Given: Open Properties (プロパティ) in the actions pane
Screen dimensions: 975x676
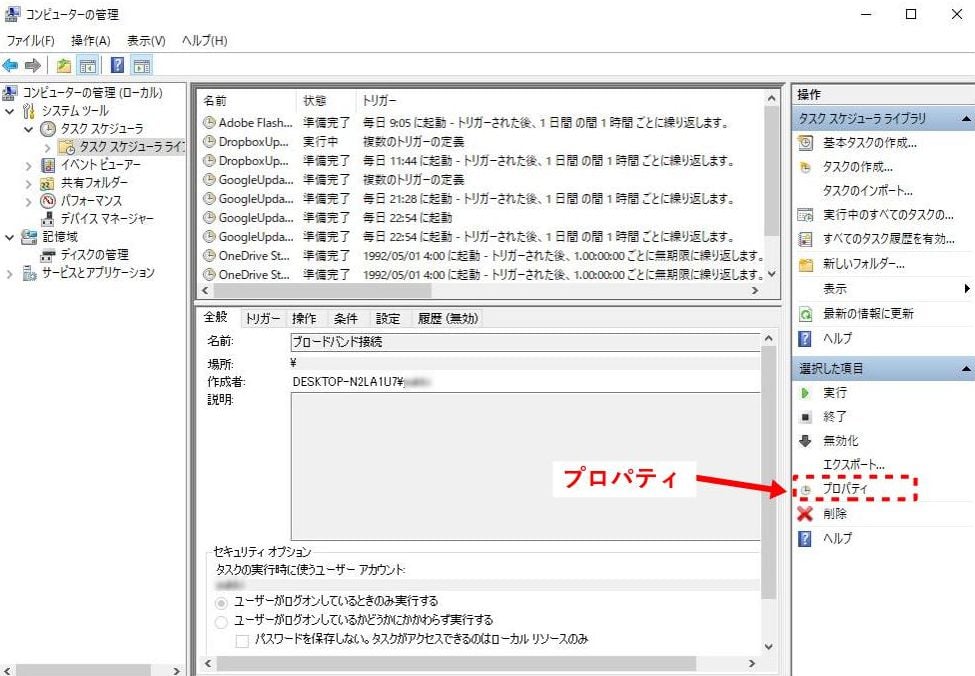Looking at the screenshot, I should click(x=845, y=489).
